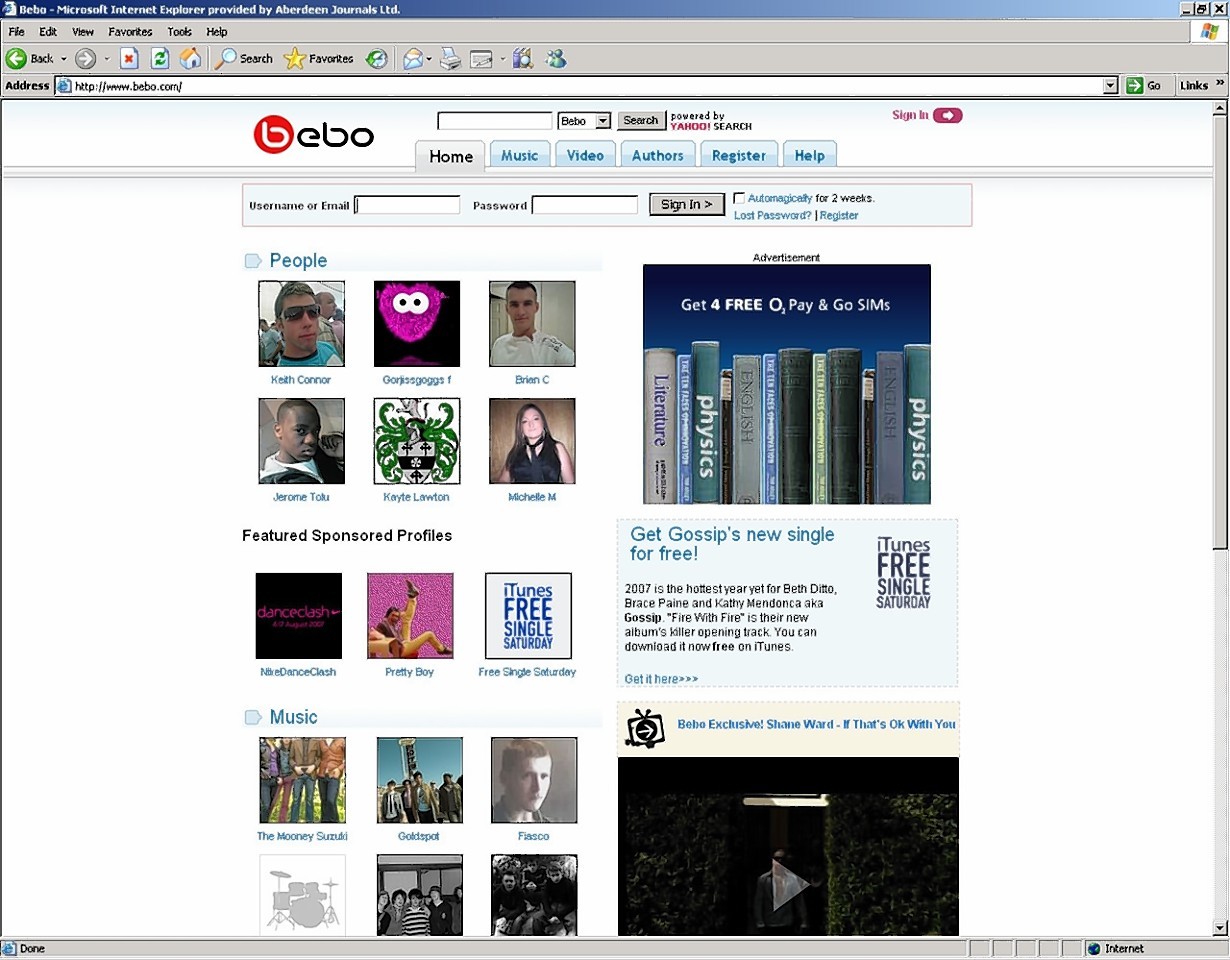
Task: Expand the Address bar dropdown
Action: [1110, 86]
